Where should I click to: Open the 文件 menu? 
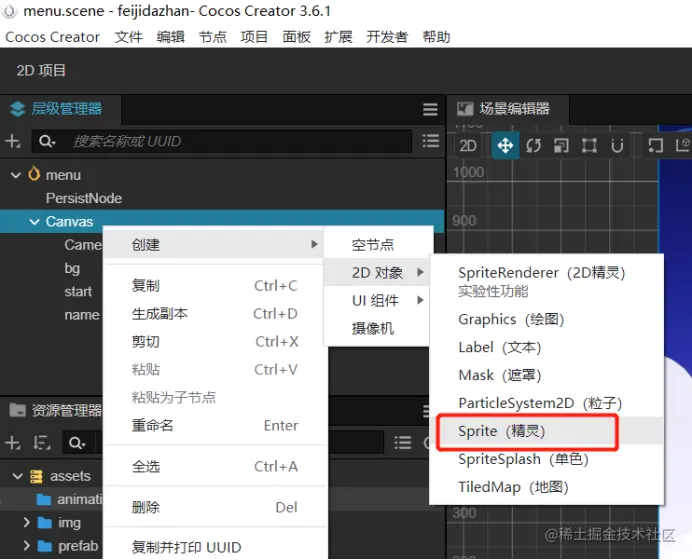128,37
